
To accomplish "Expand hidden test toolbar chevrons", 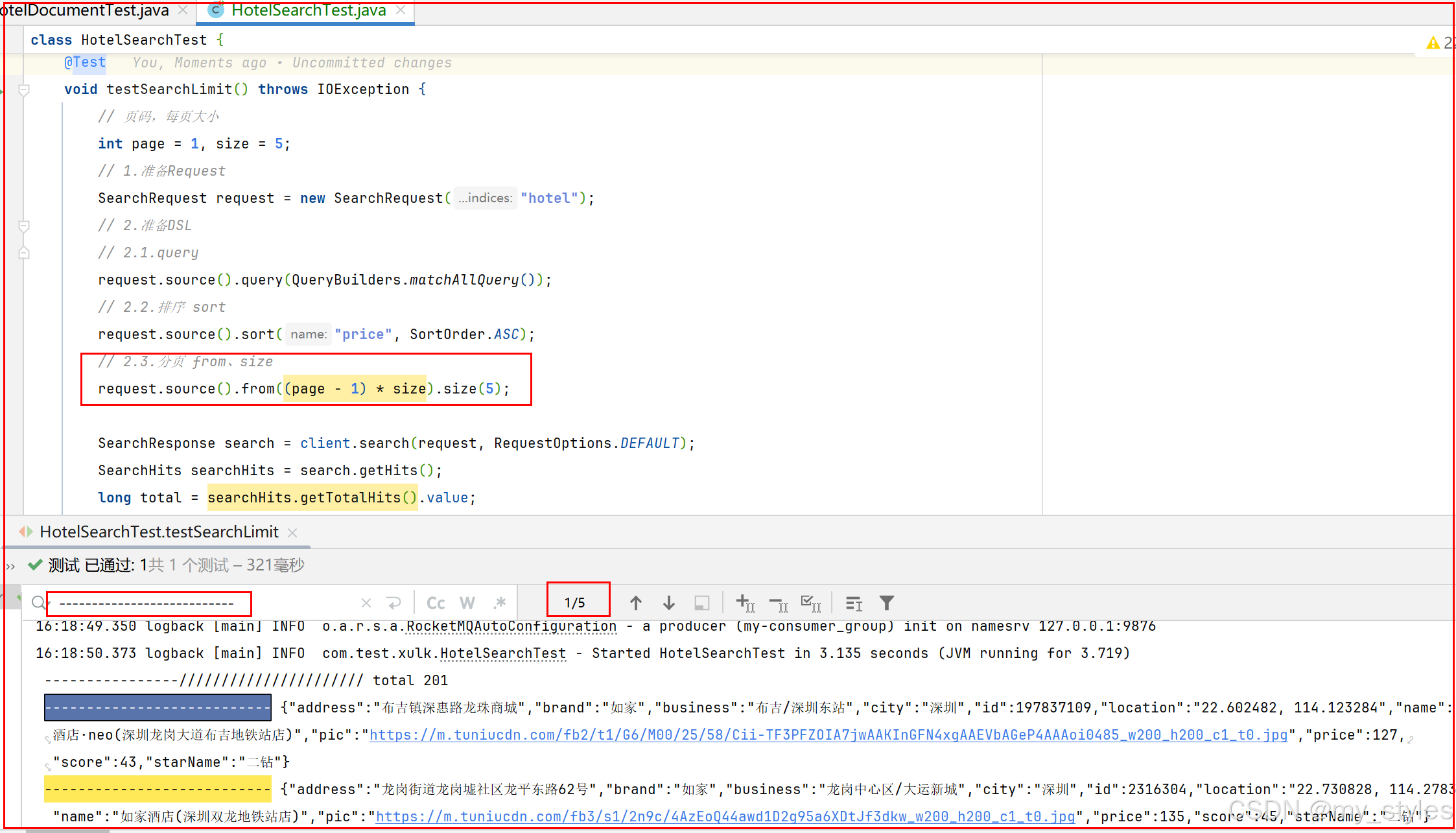I will [x=10, y=566].
